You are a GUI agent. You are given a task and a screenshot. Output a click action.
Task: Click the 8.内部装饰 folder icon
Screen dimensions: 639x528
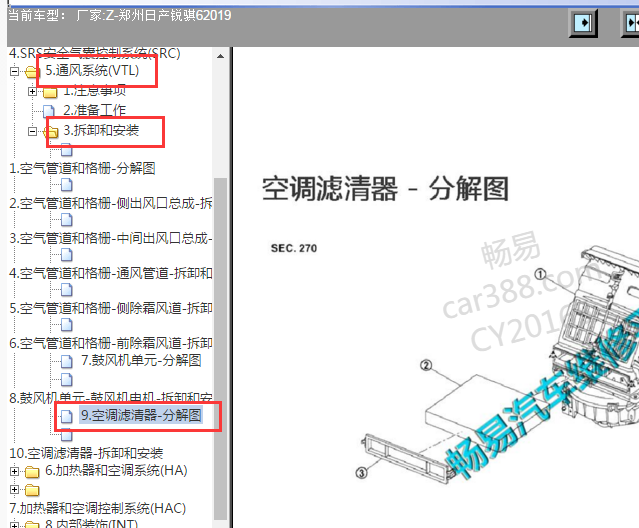point(32,525)
